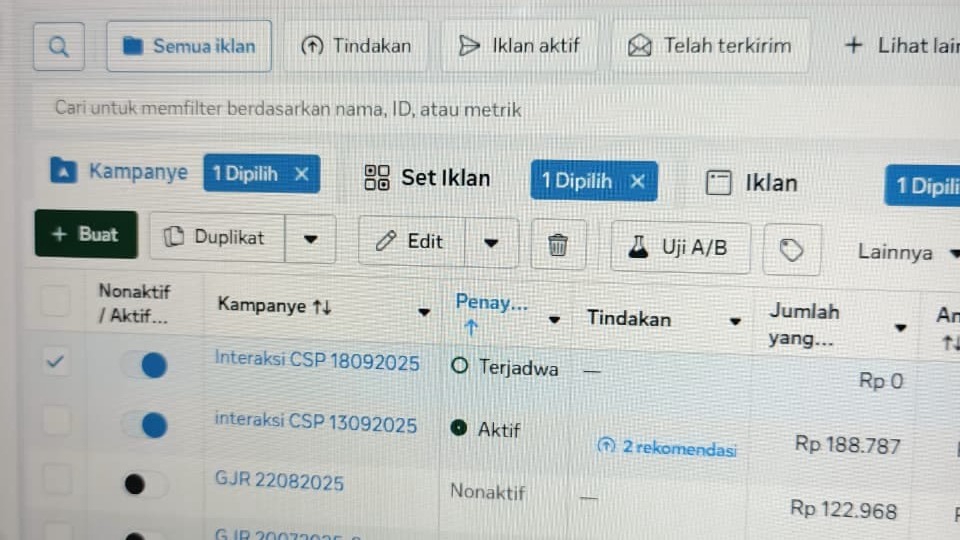Click the tag label icon button
The width and height of the screenshot is (960, 540).
tap(791, 250)
